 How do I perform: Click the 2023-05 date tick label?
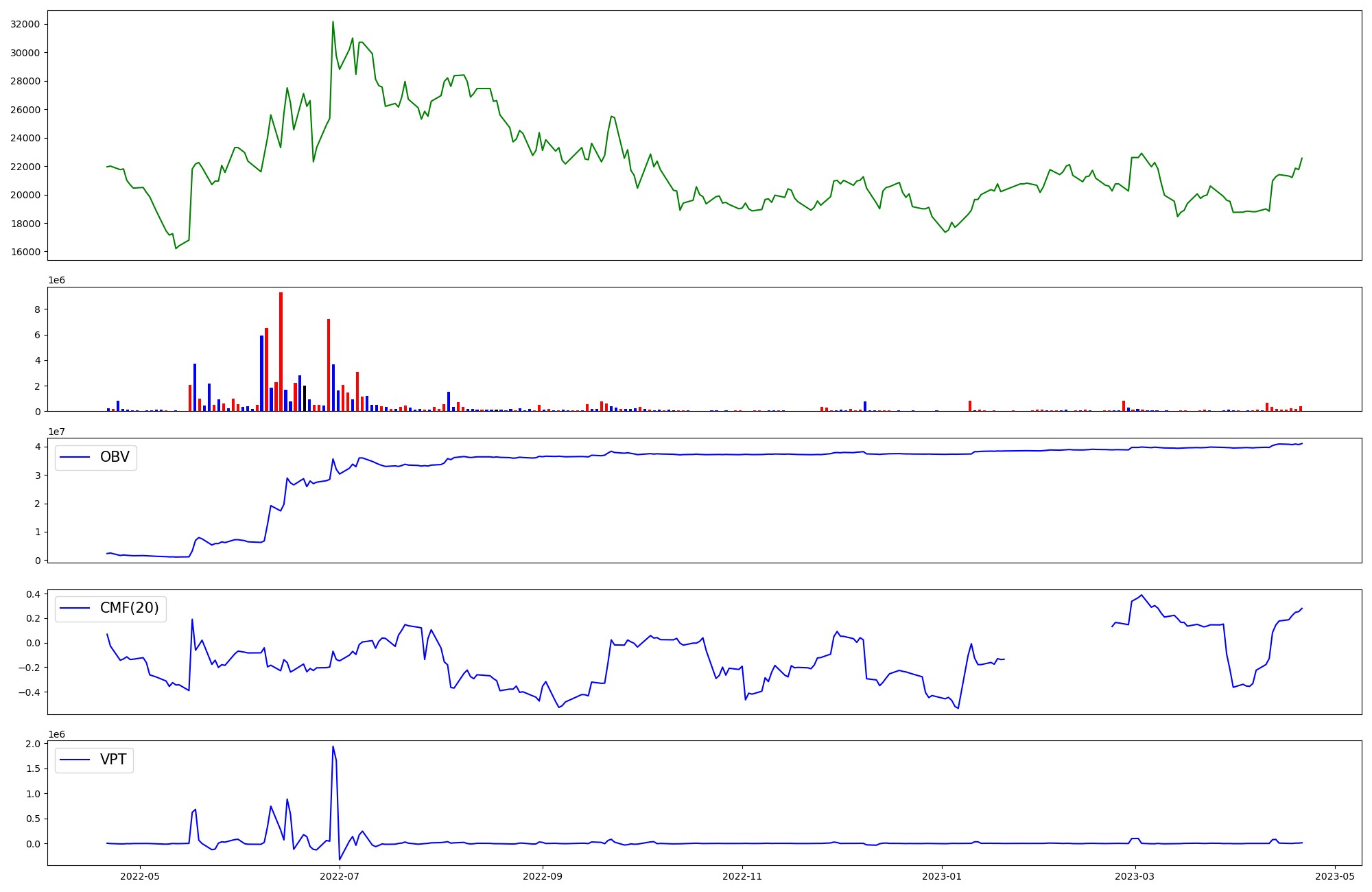(x=1335, y=876)
